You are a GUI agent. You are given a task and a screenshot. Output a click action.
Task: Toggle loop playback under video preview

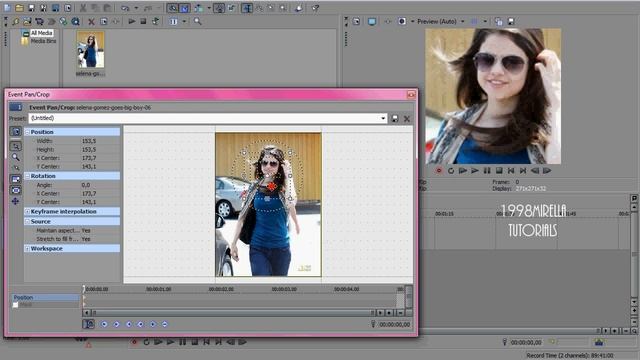click(451, 171)
